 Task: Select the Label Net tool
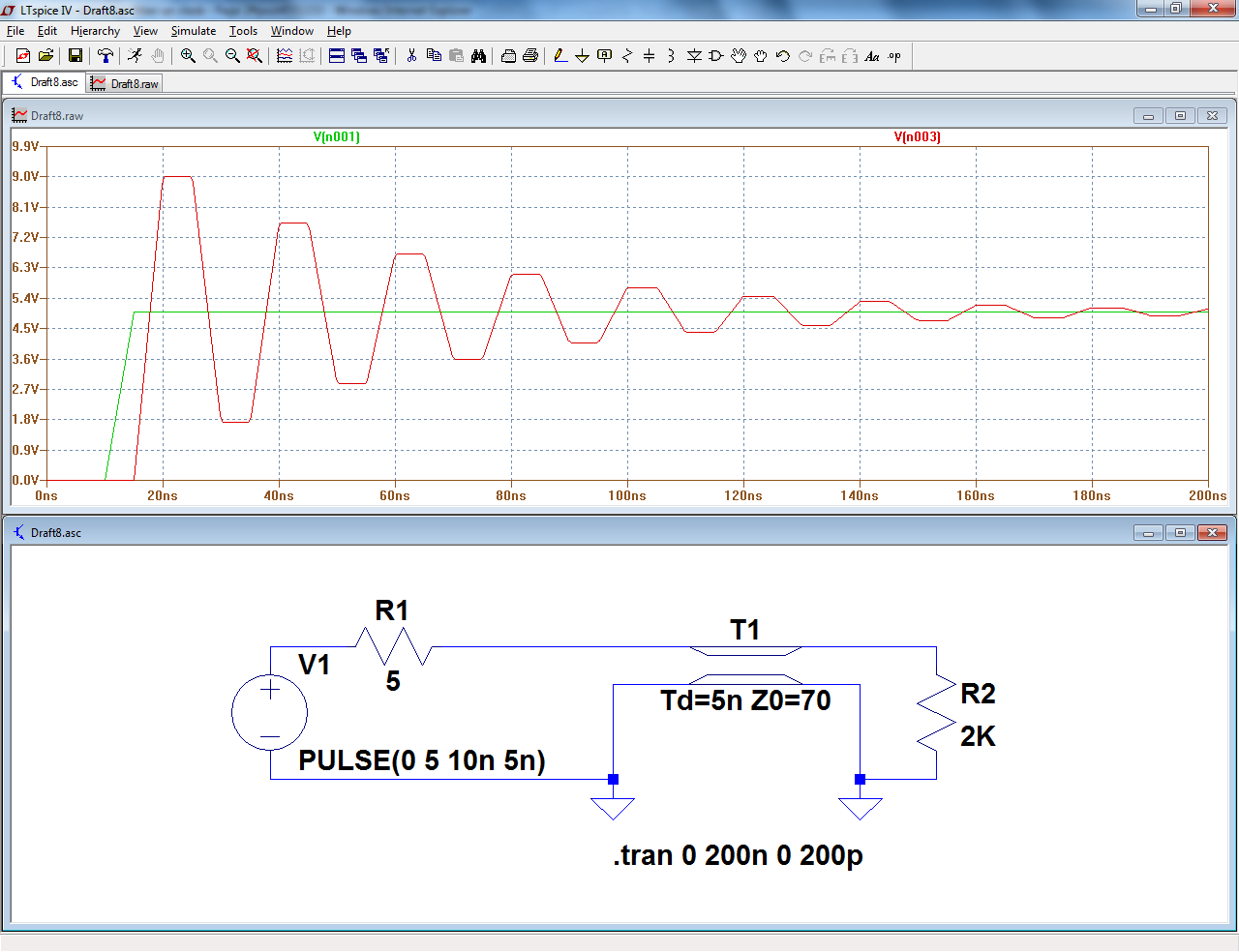(605, 56)
